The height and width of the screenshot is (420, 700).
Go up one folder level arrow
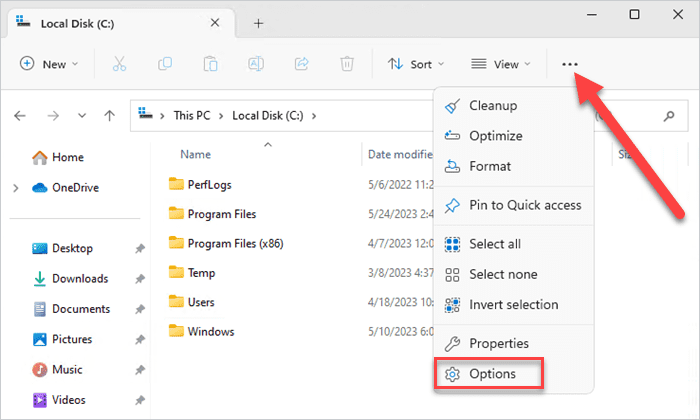tap(109, 116)
